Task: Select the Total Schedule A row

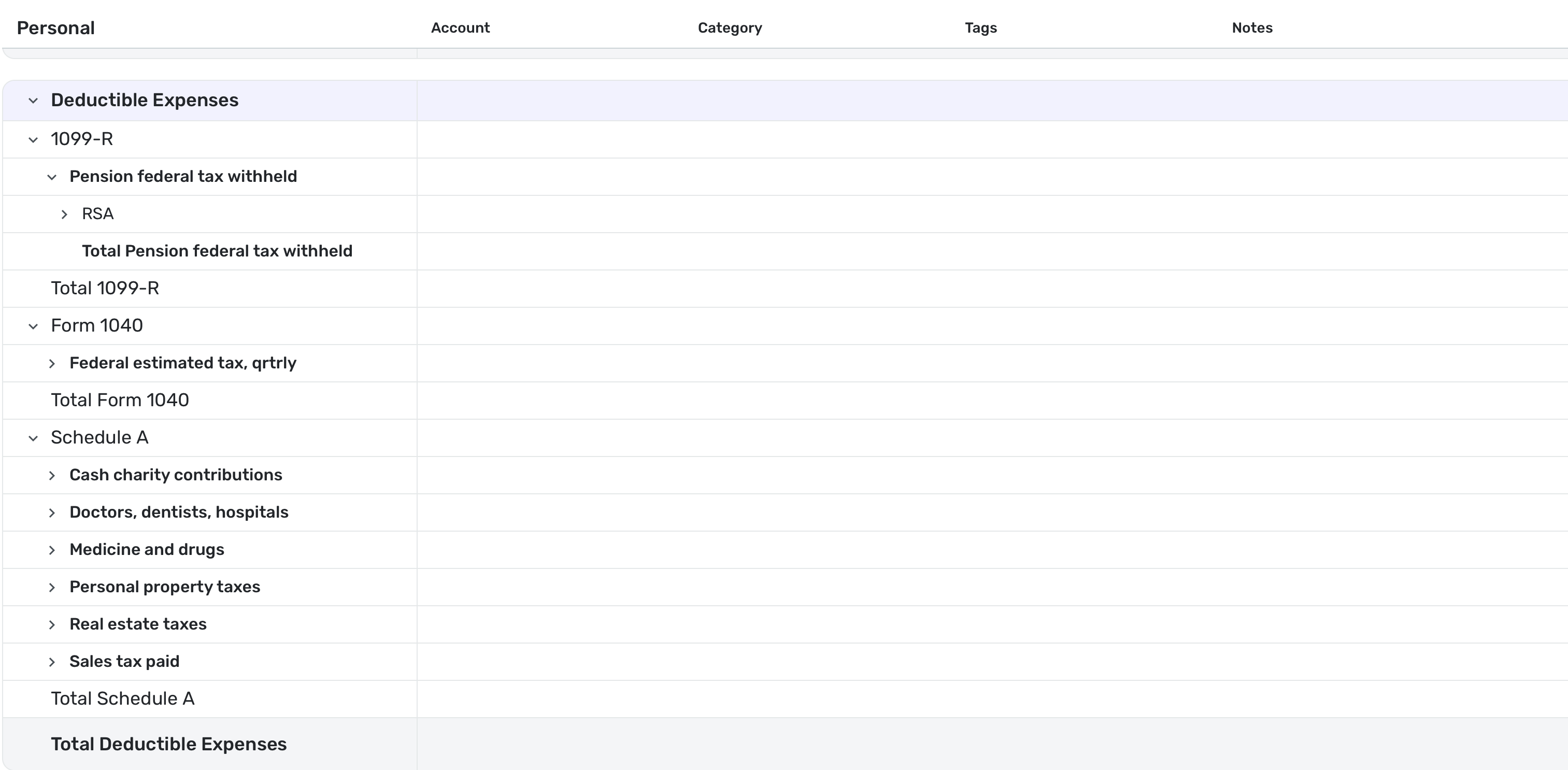Action: coord(122,699)
